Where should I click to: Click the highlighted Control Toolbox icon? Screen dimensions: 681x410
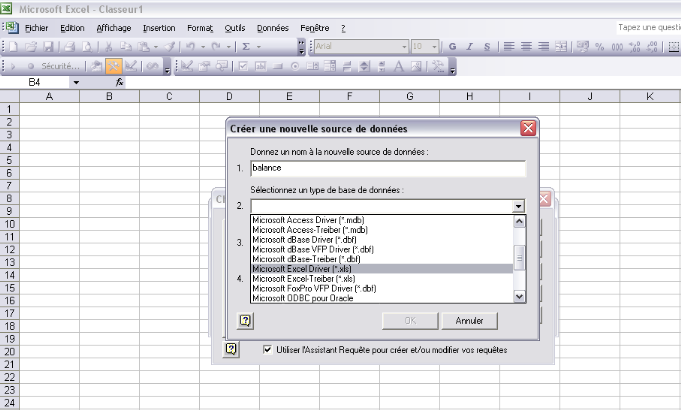click(113, 66)
